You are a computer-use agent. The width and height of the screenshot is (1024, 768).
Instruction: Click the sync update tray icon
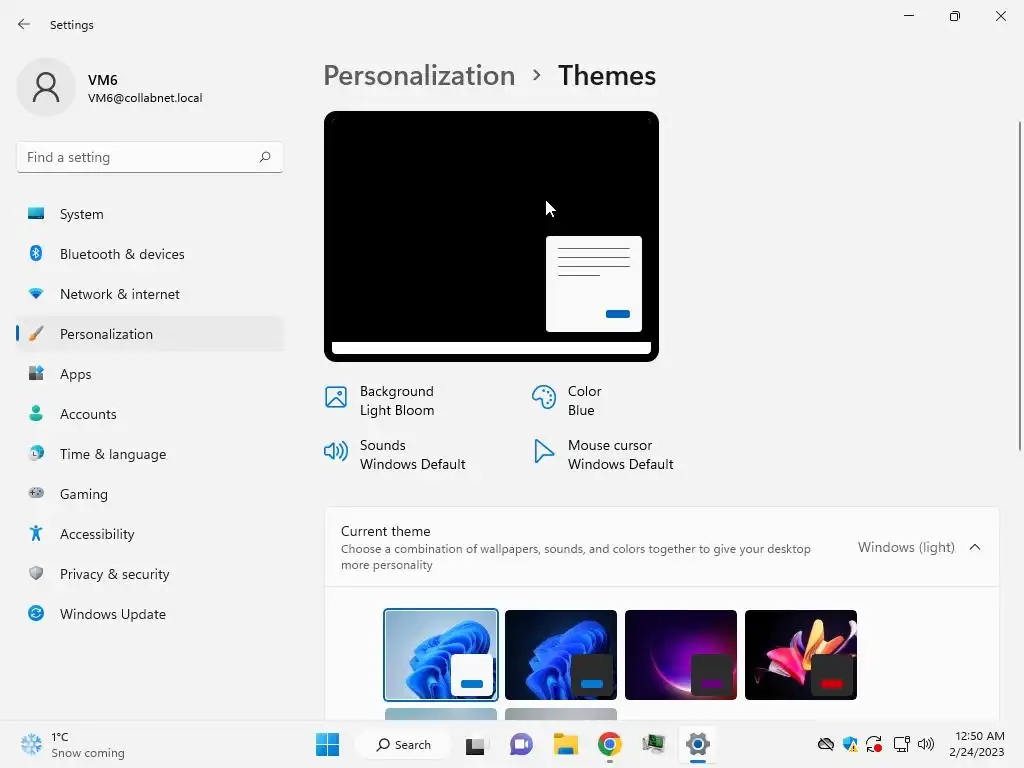874,744
